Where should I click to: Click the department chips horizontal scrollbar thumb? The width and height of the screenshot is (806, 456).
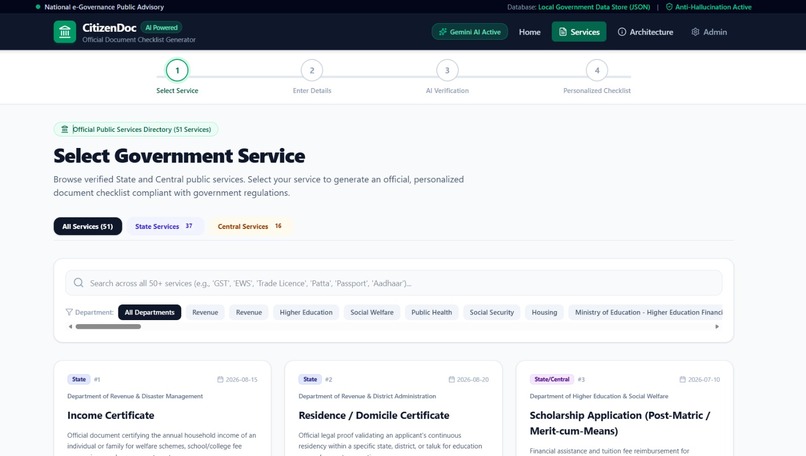(x=108, y=326)
